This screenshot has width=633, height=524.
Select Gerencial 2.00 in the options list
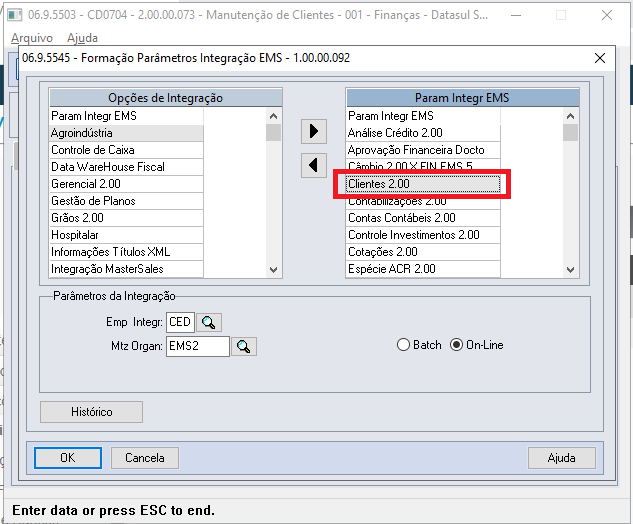126,184
